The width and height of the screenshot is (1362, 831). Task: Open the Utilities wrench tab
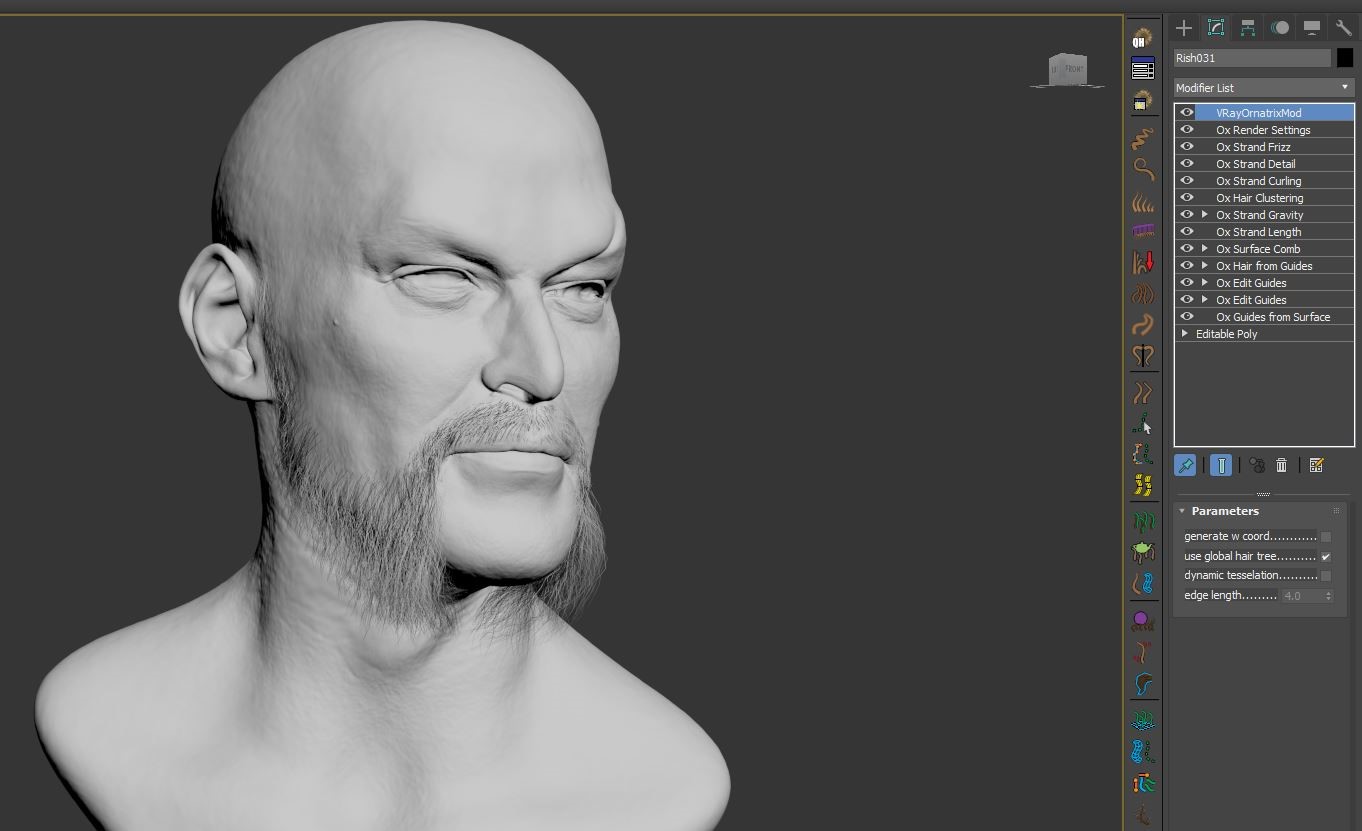click(1344, 28)
